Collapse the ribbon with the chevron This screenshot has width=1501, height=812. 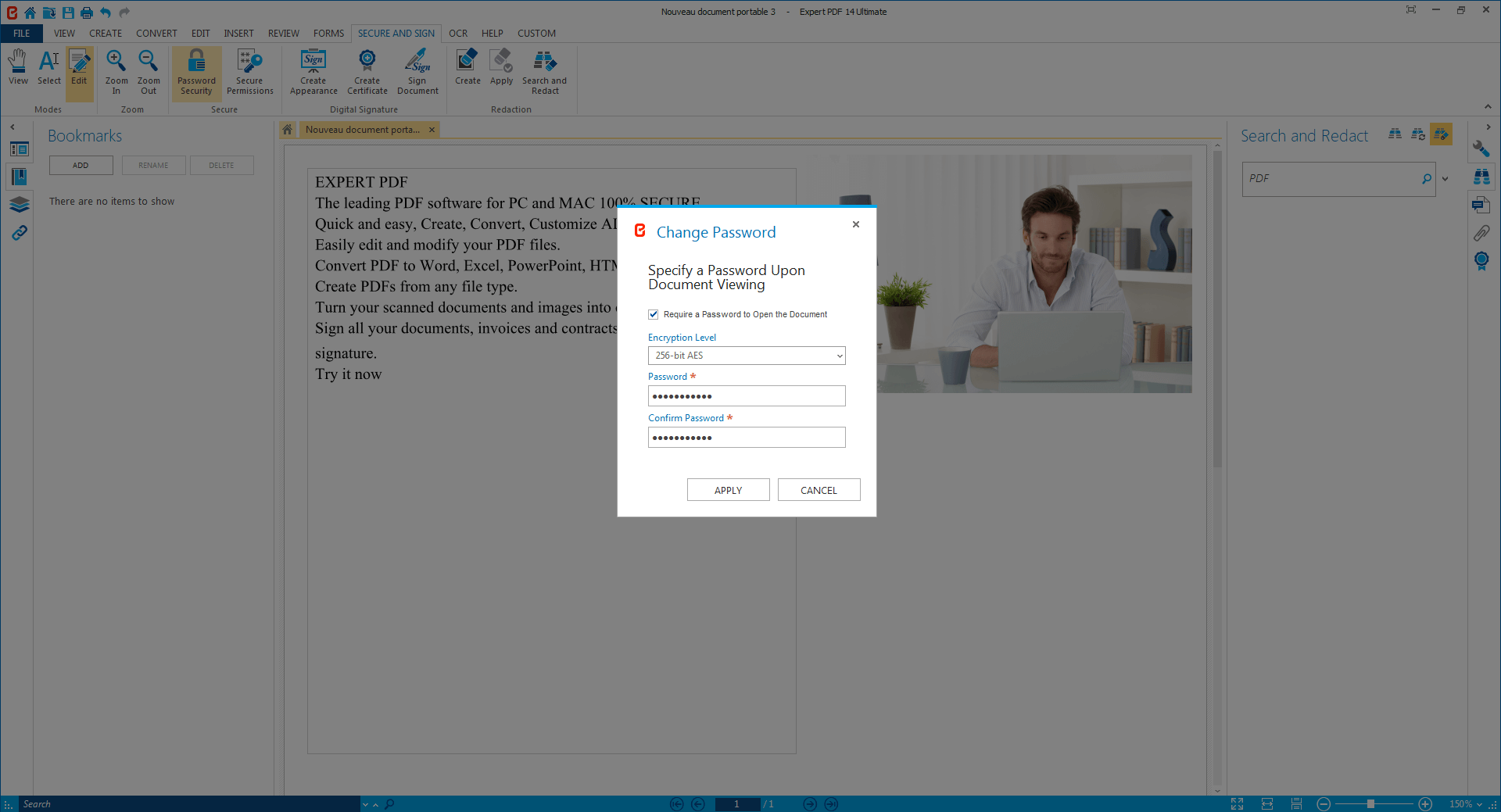click(x=1488, y=107)
